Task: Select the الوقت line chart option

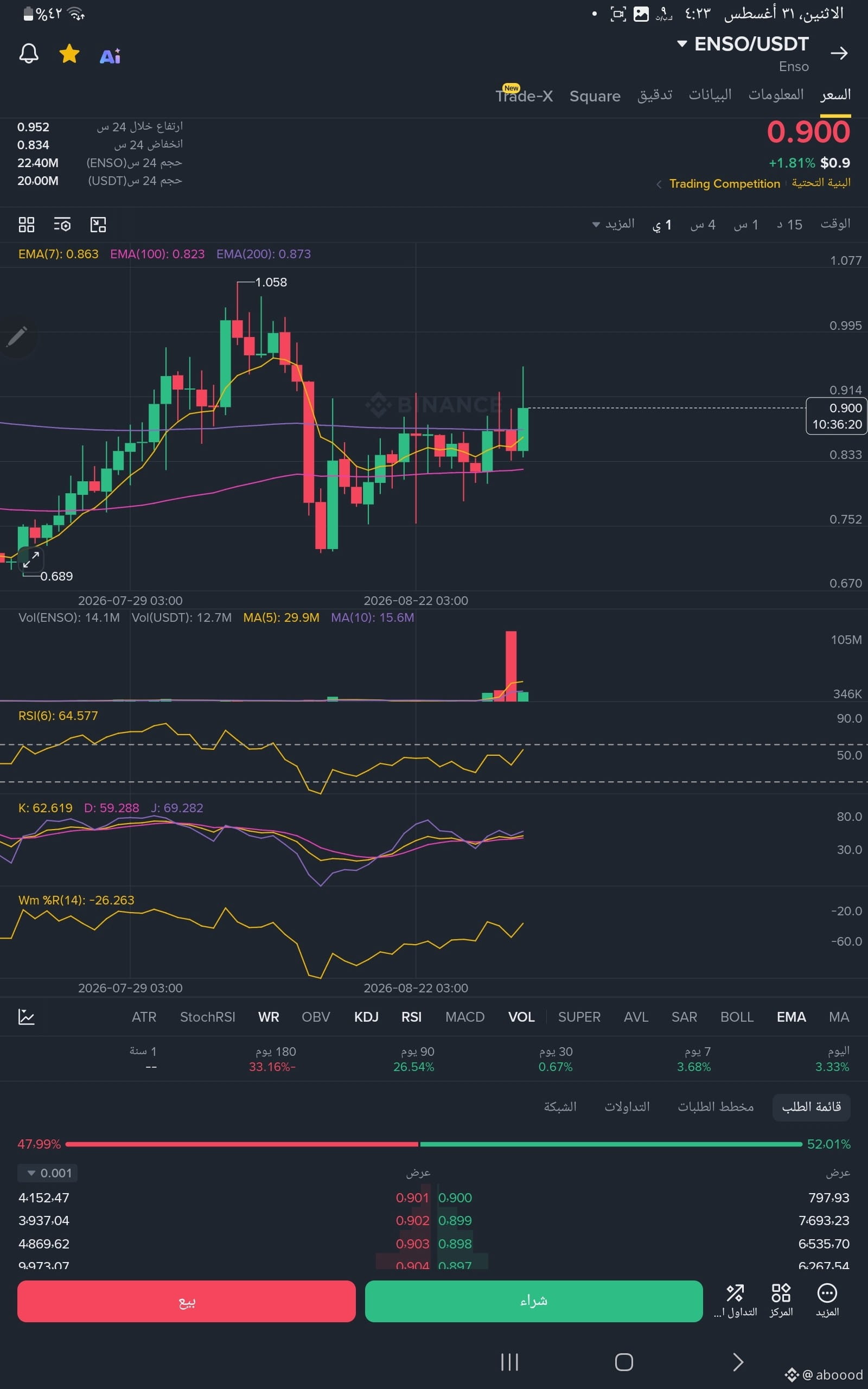Action: 835,224
